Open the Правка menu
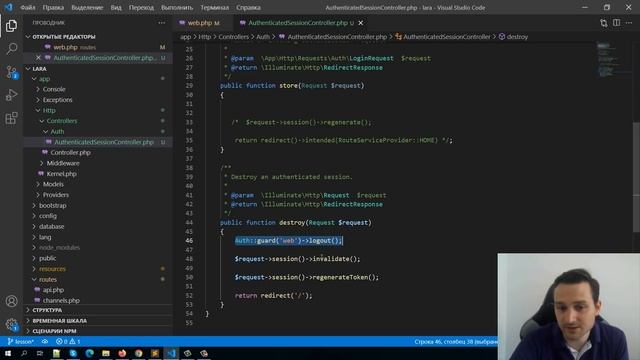Screen dimensions: 640x360 53,7
